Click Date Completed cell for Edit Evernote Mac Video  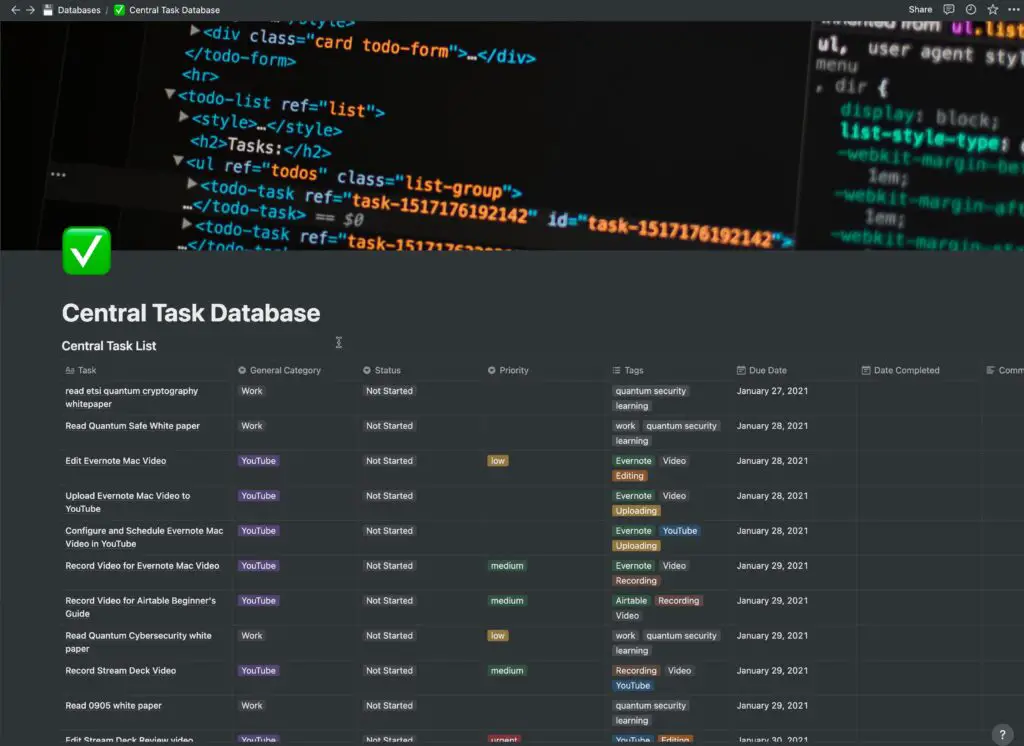920,468
